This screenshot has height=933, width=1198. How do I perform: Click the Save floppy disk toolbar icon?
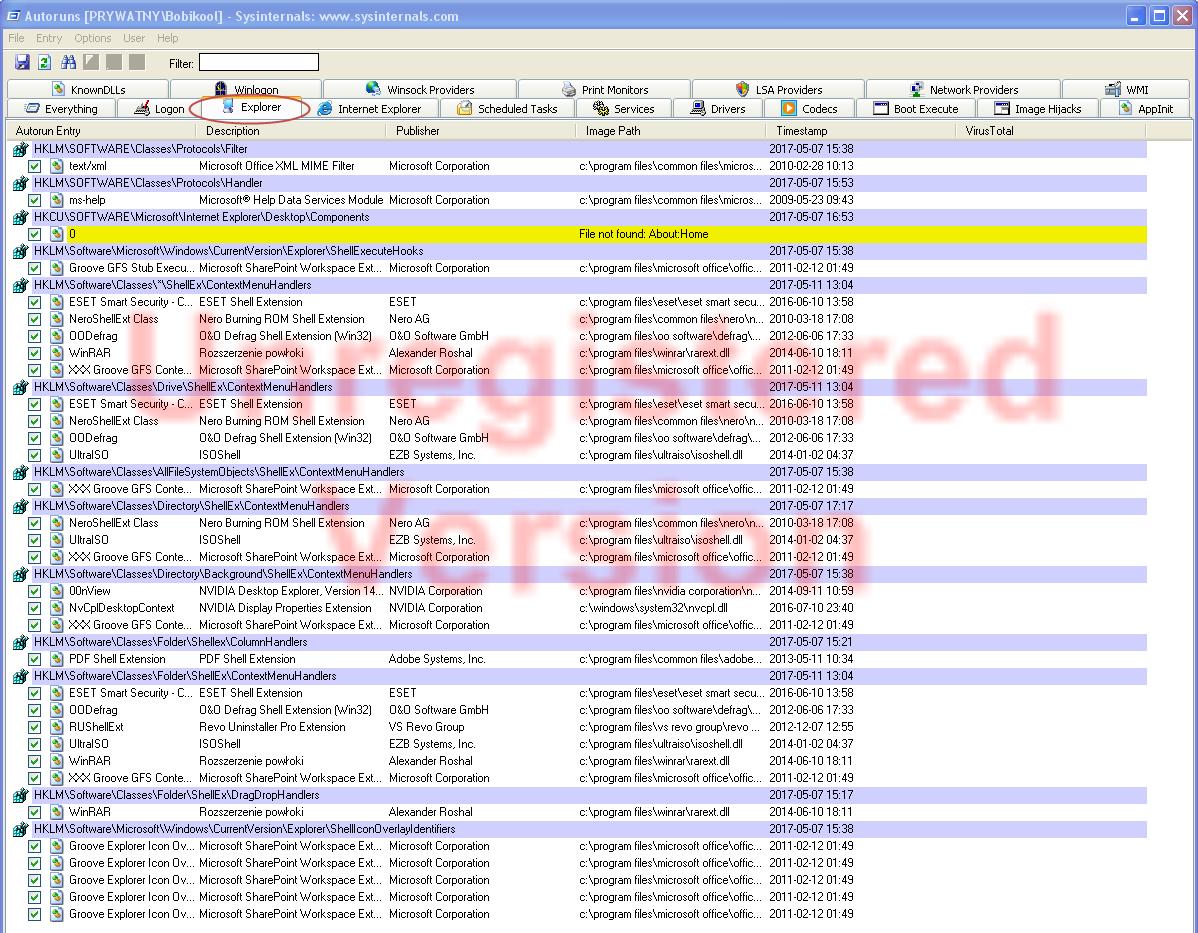coord(22,63)
